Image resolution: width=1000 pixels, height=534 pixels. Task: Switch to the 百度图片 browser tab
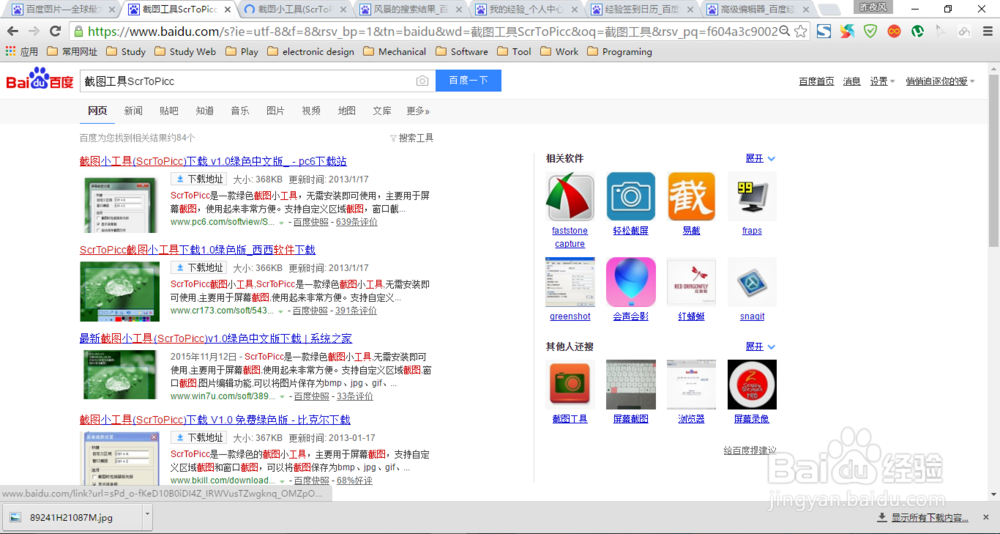[61, 10]
